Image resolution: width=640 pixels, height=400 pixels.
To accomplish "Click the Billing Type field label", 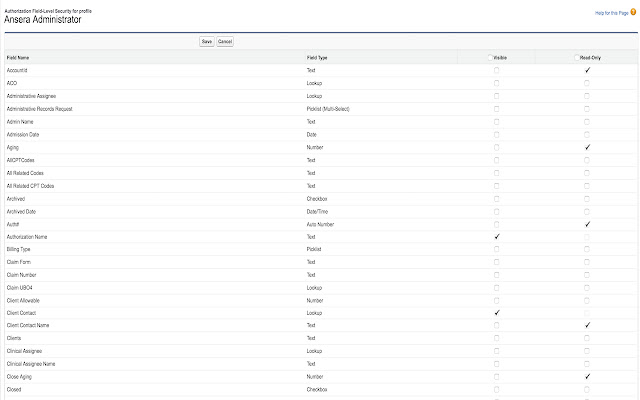I will (x=18, y=249).
